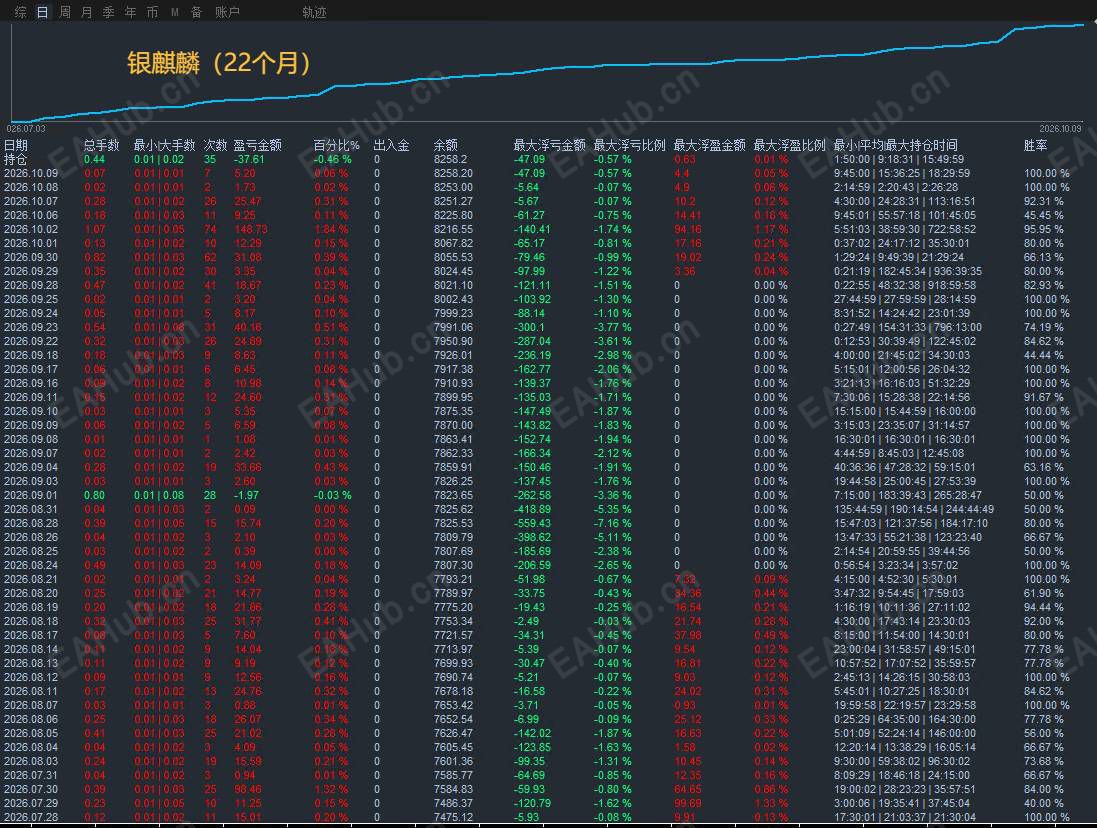Click the 2026.10.02 date cell
This screenshot has height=828, width=1097.
point(31,229)
